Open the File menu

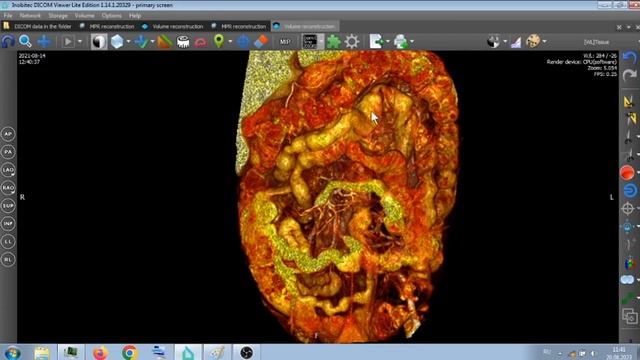click(x=8, y=16)
